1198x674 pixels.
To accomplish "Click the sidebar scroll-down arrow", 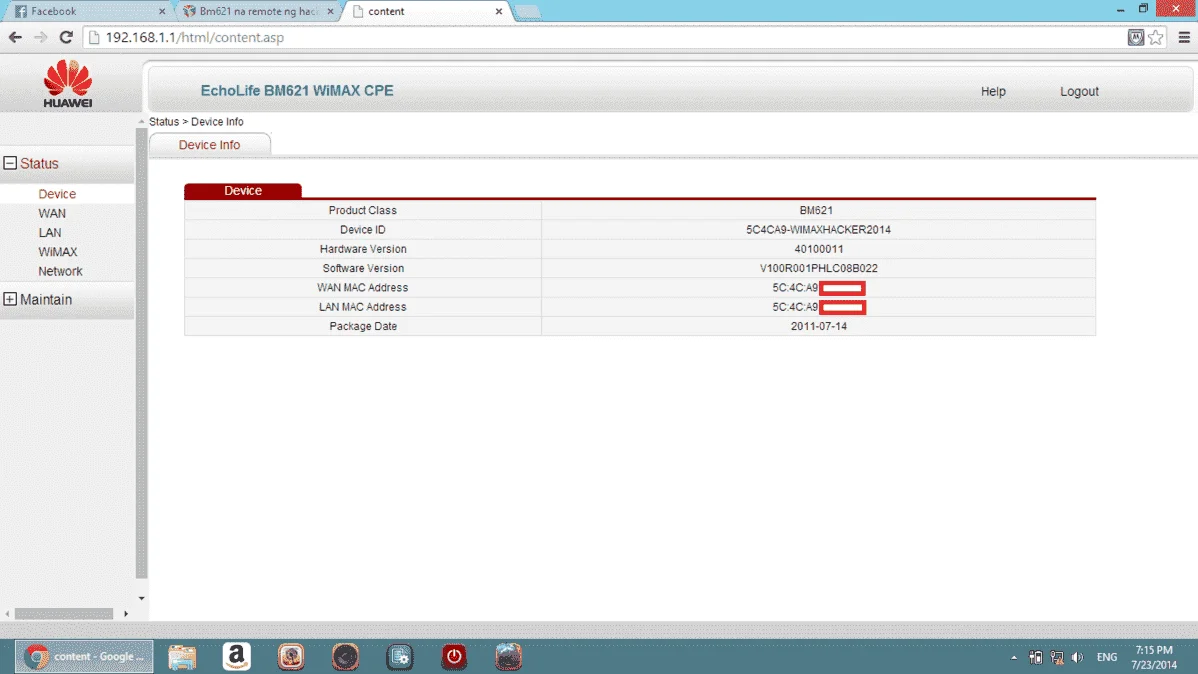I will coord(141,598).
